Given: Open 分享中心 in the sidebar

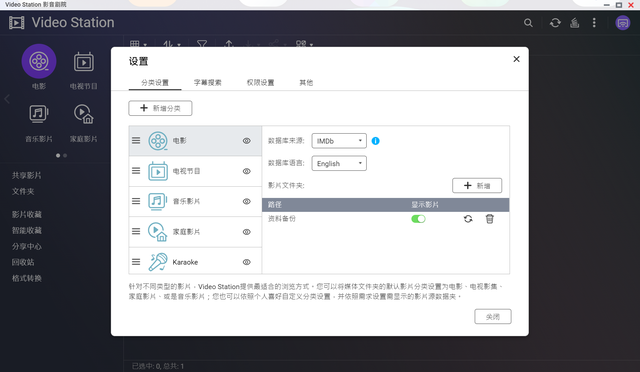Looking at the screenshot, I should (27, 246).
